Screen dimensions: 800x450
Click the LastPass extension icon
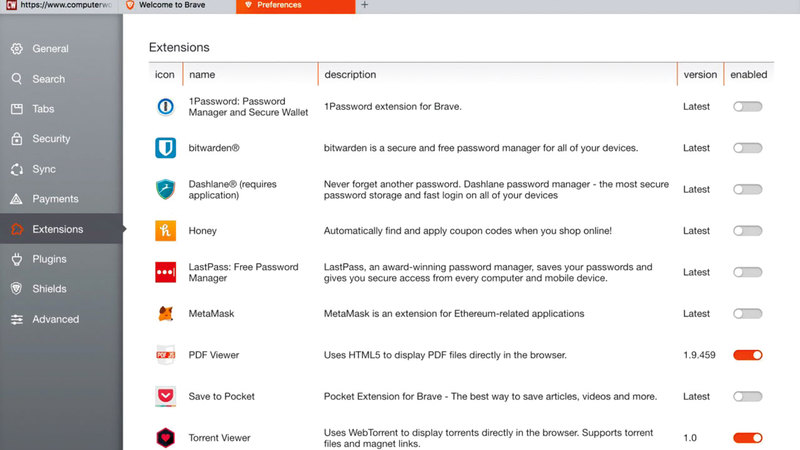point(165,272)
